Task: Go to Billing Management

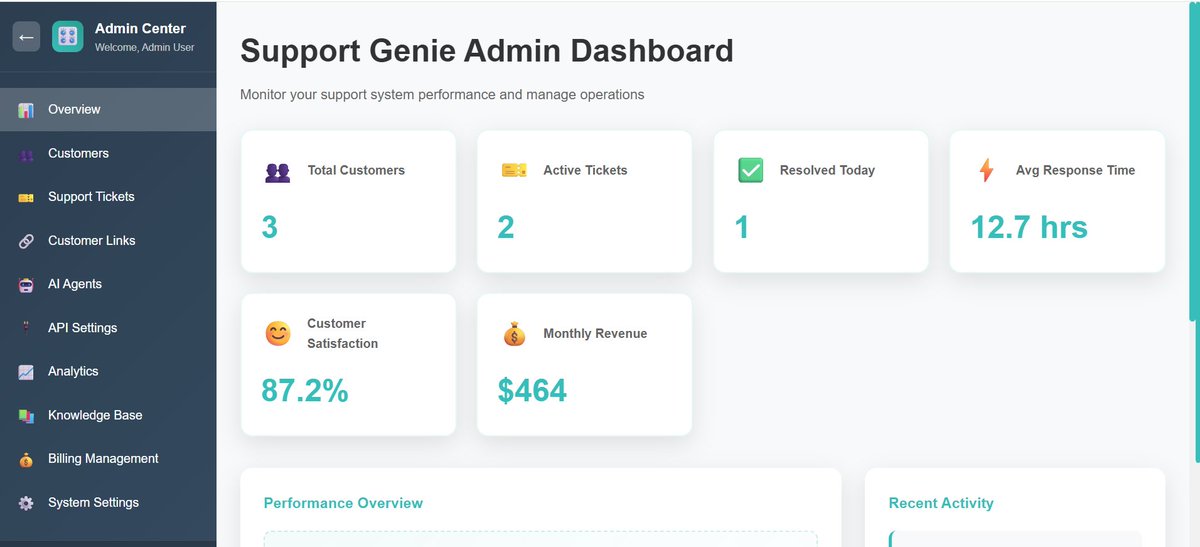Action: [x=108, y=459]
